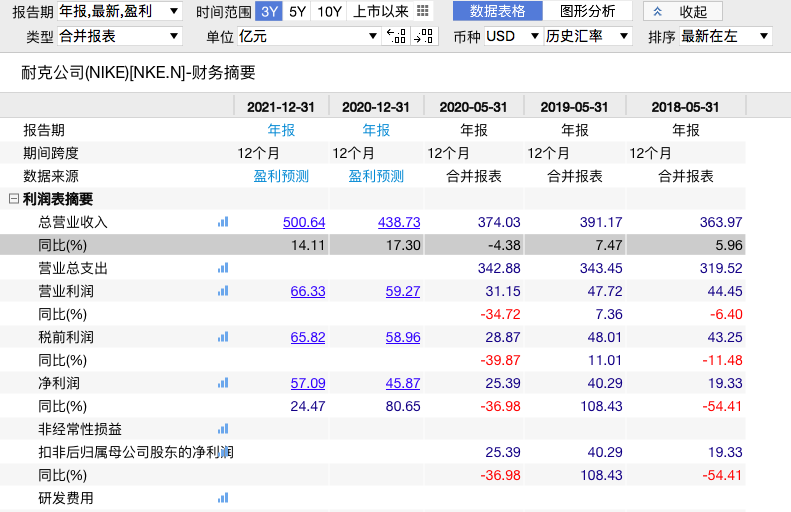Collapse the 利润表摘要 section
791x512 pixels.
click(x=14, y=199)
